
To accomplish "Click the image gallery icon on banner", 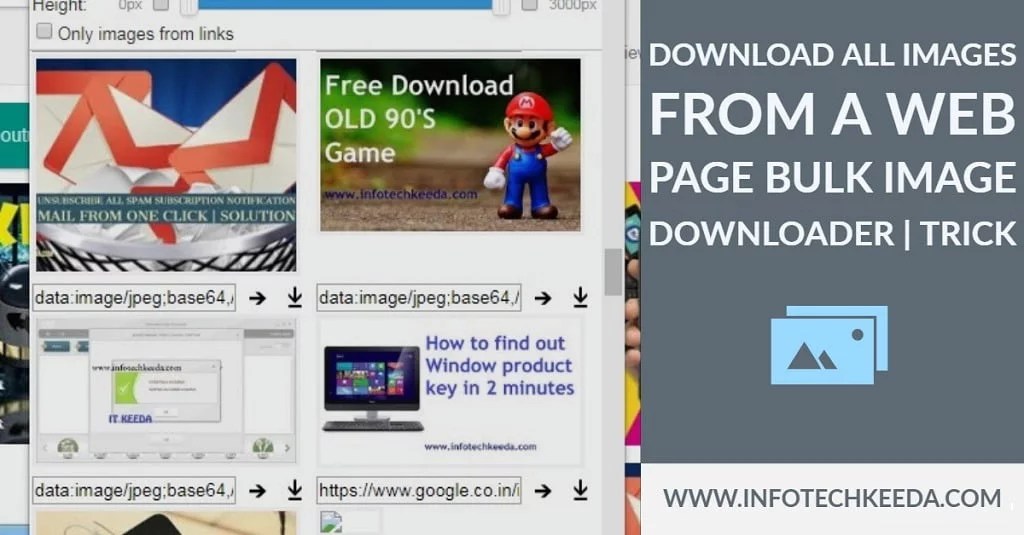I will click(x=829, y=345).
